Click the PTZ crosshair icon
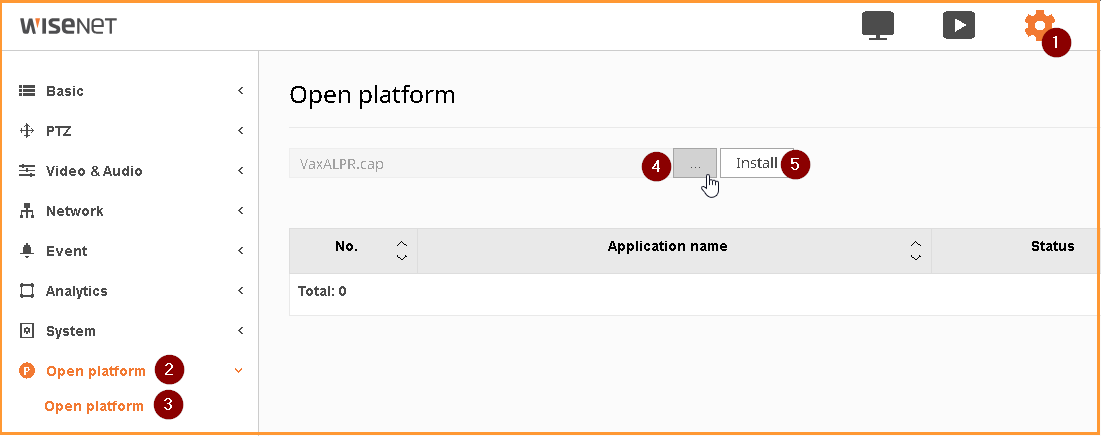 point(27,131)
